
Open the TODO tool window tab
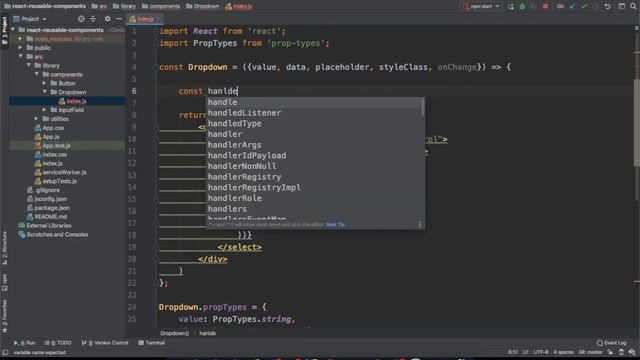pos(58,343)
